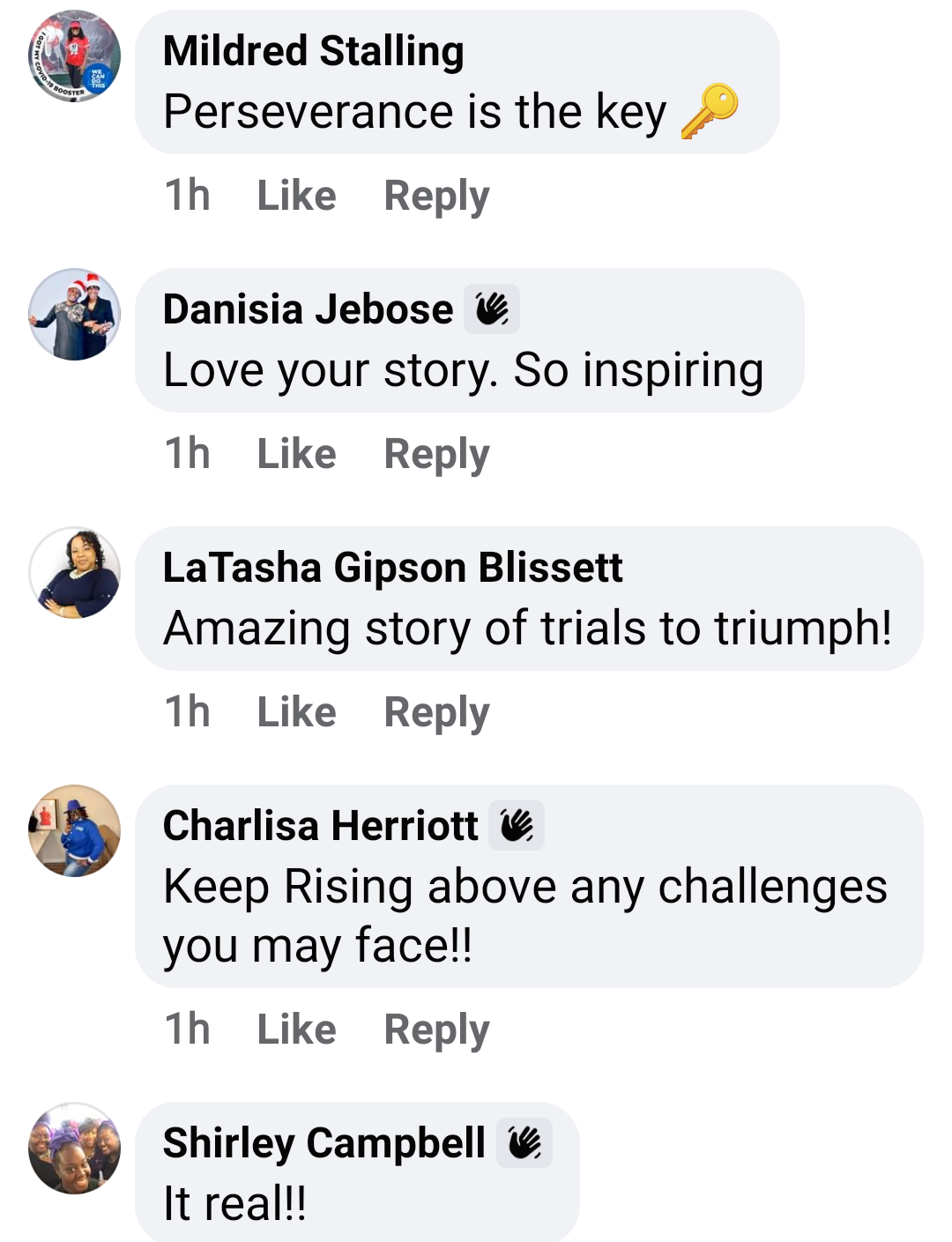This screenshot has width=952, height=1242.
Task: Like LaTasha Gipson Blissett's comment
Action: pyautogui.click(x=296, y=712)
